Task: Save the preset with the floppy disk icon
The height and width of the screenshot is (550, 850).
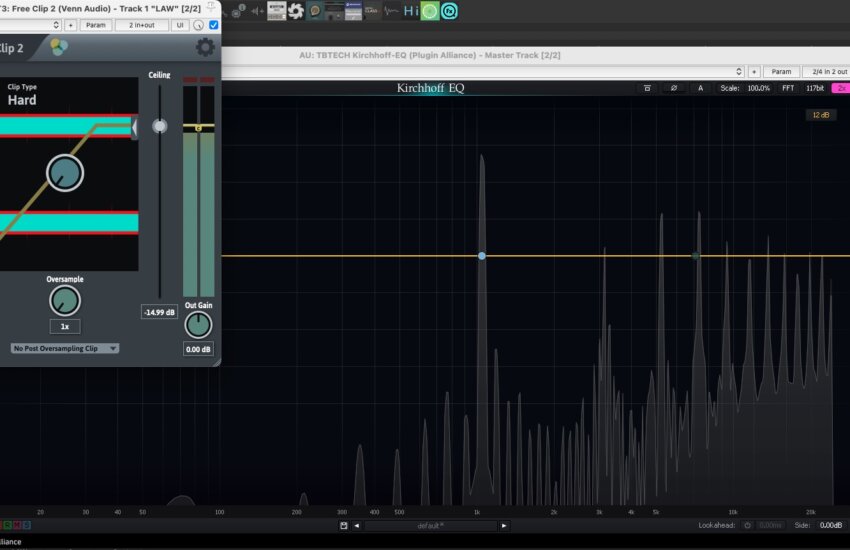Action: 343,525
